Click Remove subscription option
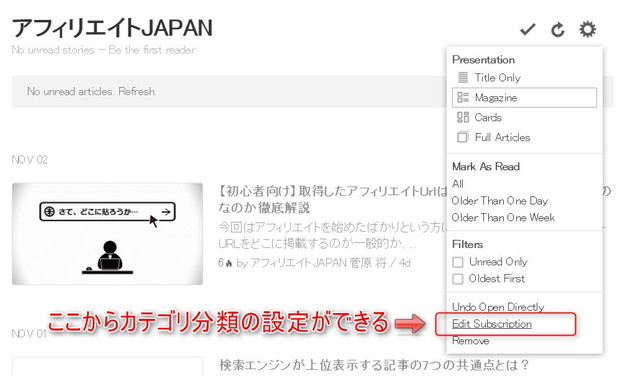The height and width of the screenshot is (376, 620). click(x=471, y=340)
